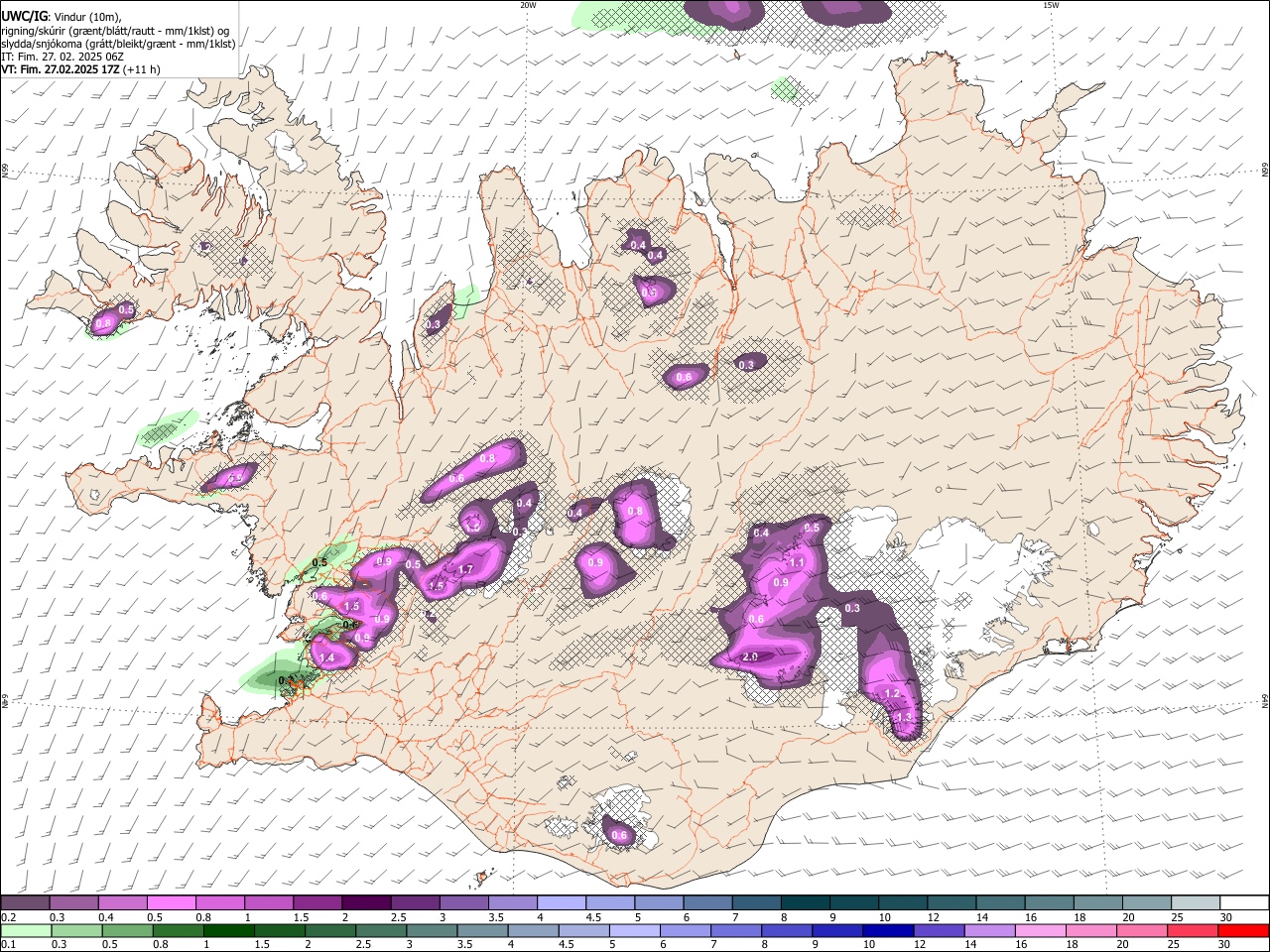
Task: Pick the white snow swatch labeled 30
Action: (1245, 903)
